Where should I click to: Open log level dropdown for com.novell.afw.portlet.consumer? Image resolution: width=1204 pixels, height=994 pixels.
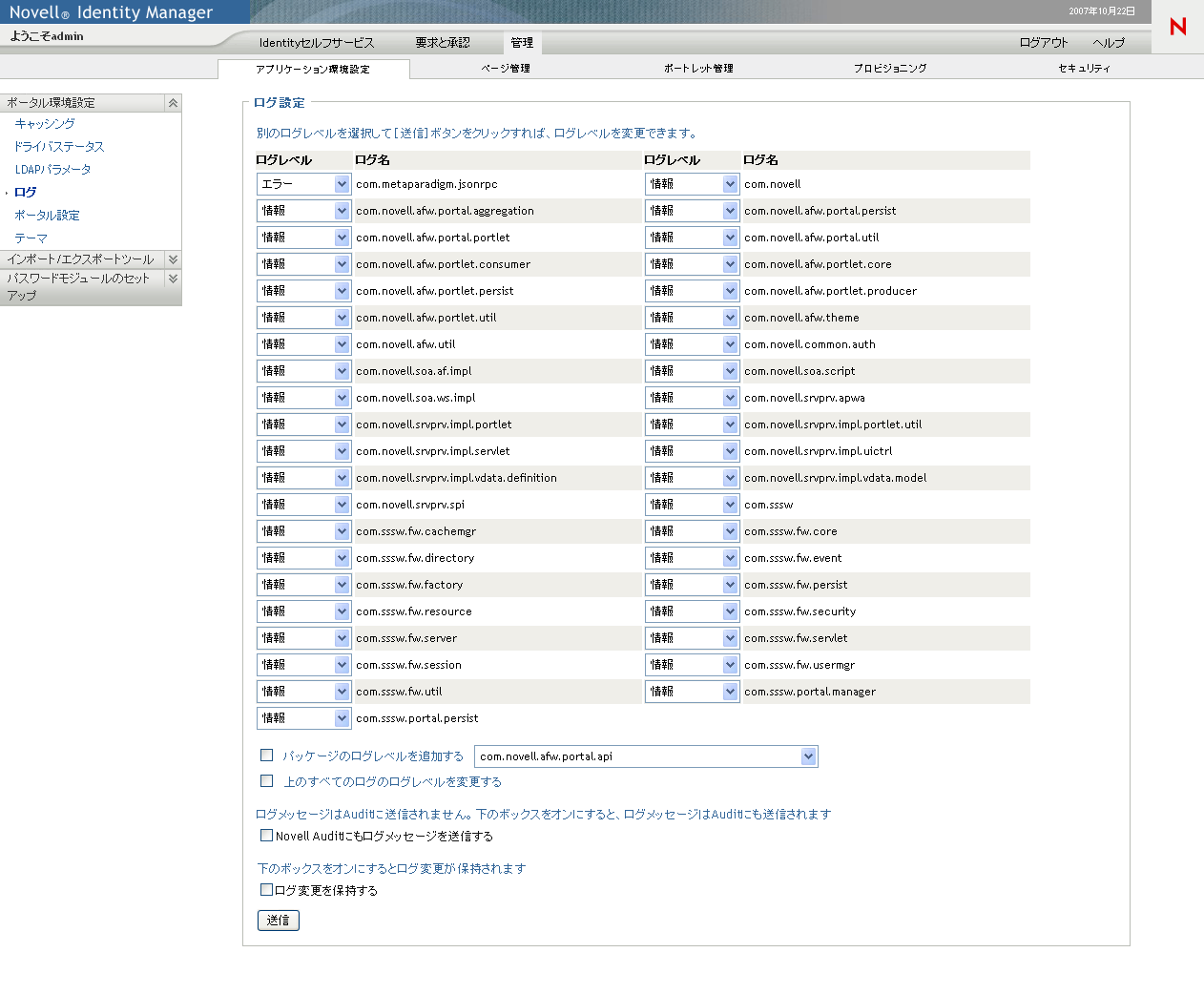304,264
